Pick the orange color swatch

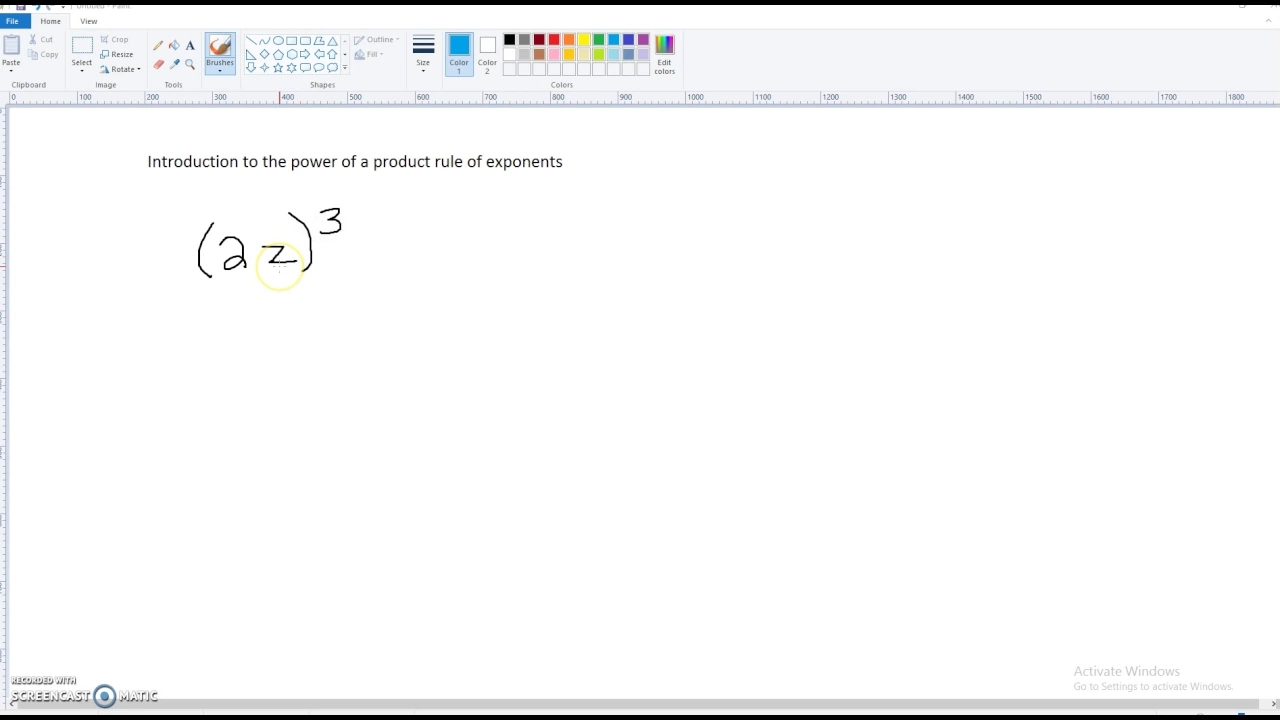point(569,40)
